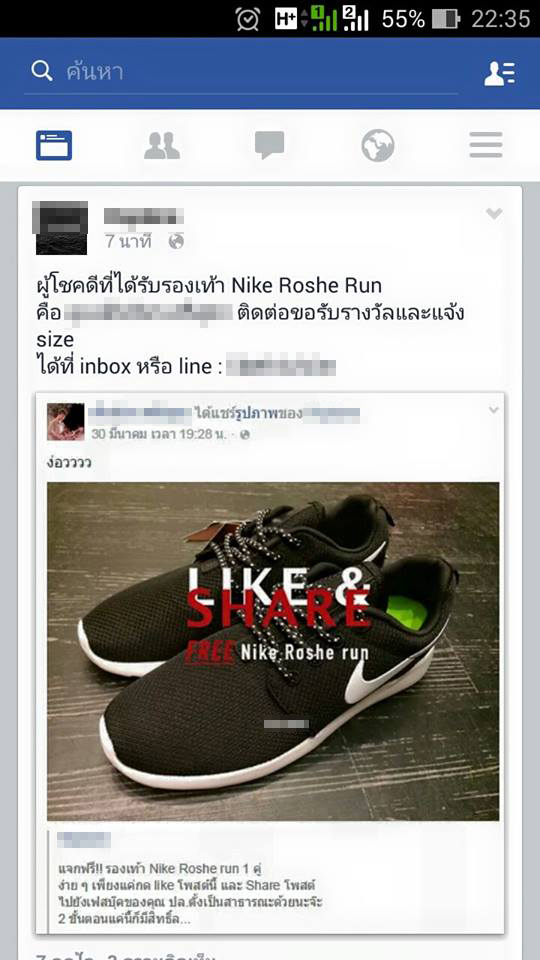The image size is (540, 960).
Task: Open the friend requests tab icon
Action: pos(162,146)
